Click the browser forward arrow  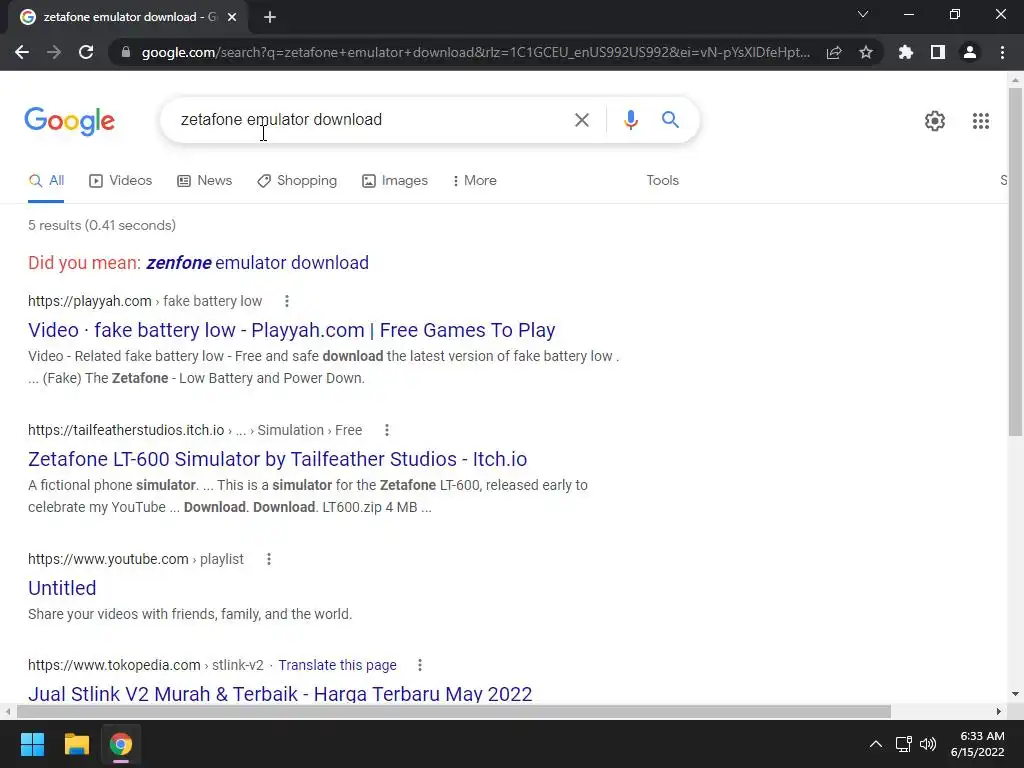coord(54,52)
